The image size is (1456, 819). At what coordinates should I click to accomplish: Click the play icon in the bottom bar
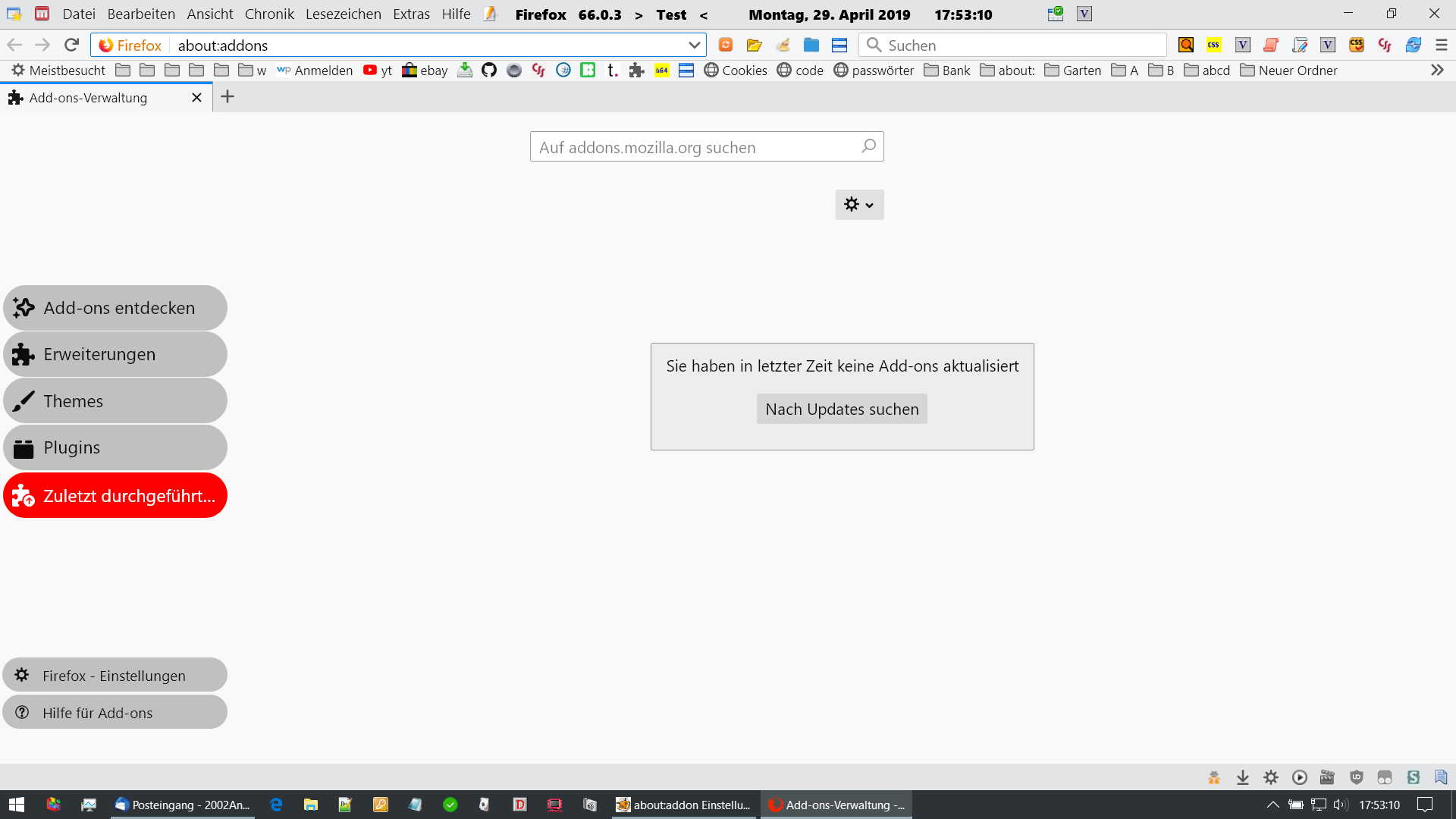pos(1299,777)
